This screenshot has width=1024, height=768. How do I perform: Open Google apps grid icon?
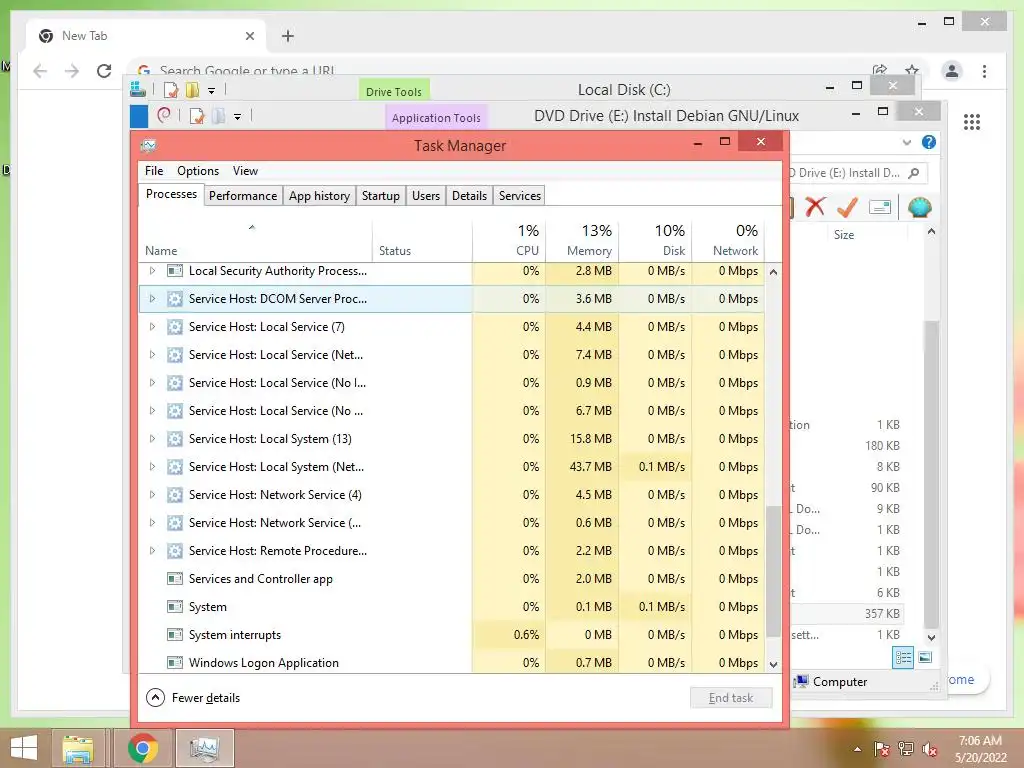(972, 121)
